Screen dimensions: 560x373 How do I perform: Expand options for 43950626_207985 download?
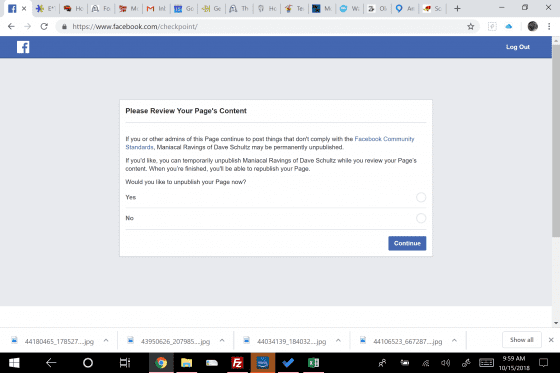222,341
